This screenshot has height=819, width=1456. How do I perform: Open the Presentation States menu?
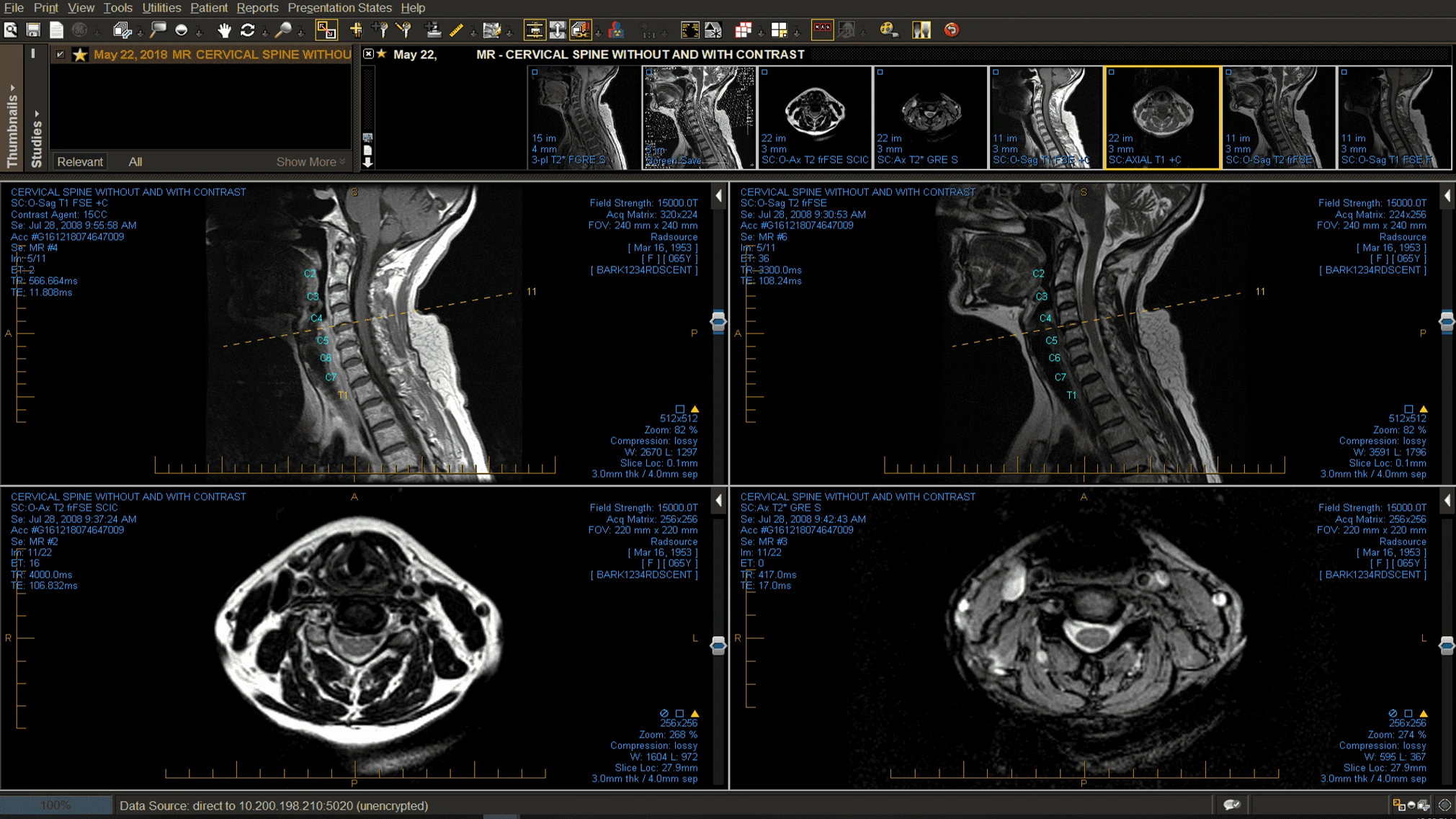[340, 8]
